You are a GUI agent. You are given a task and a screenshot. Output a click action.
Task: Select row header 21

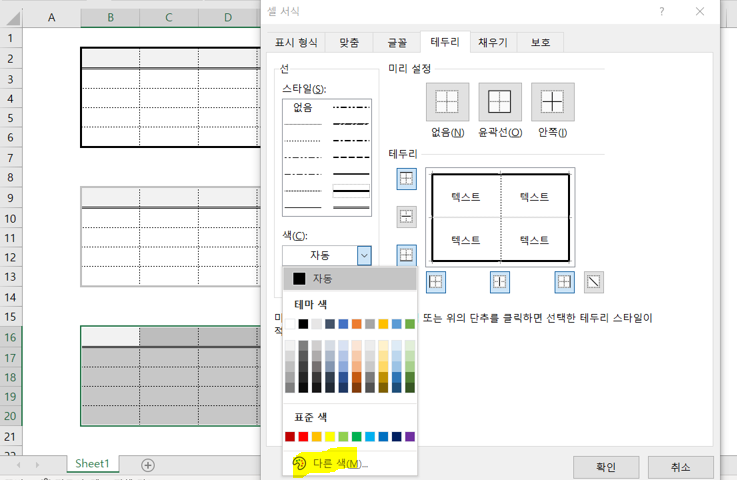tap(10, 437)
